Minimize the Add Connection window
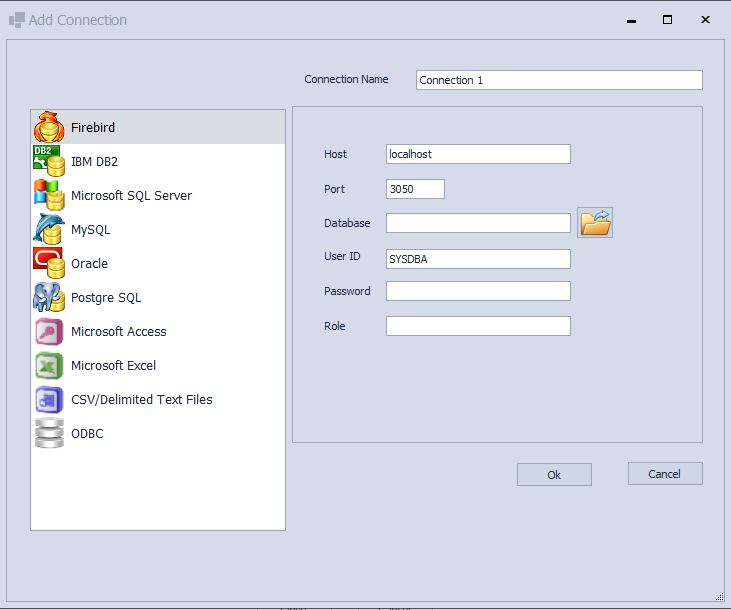 pyautogui.click(x=632, y=20)
